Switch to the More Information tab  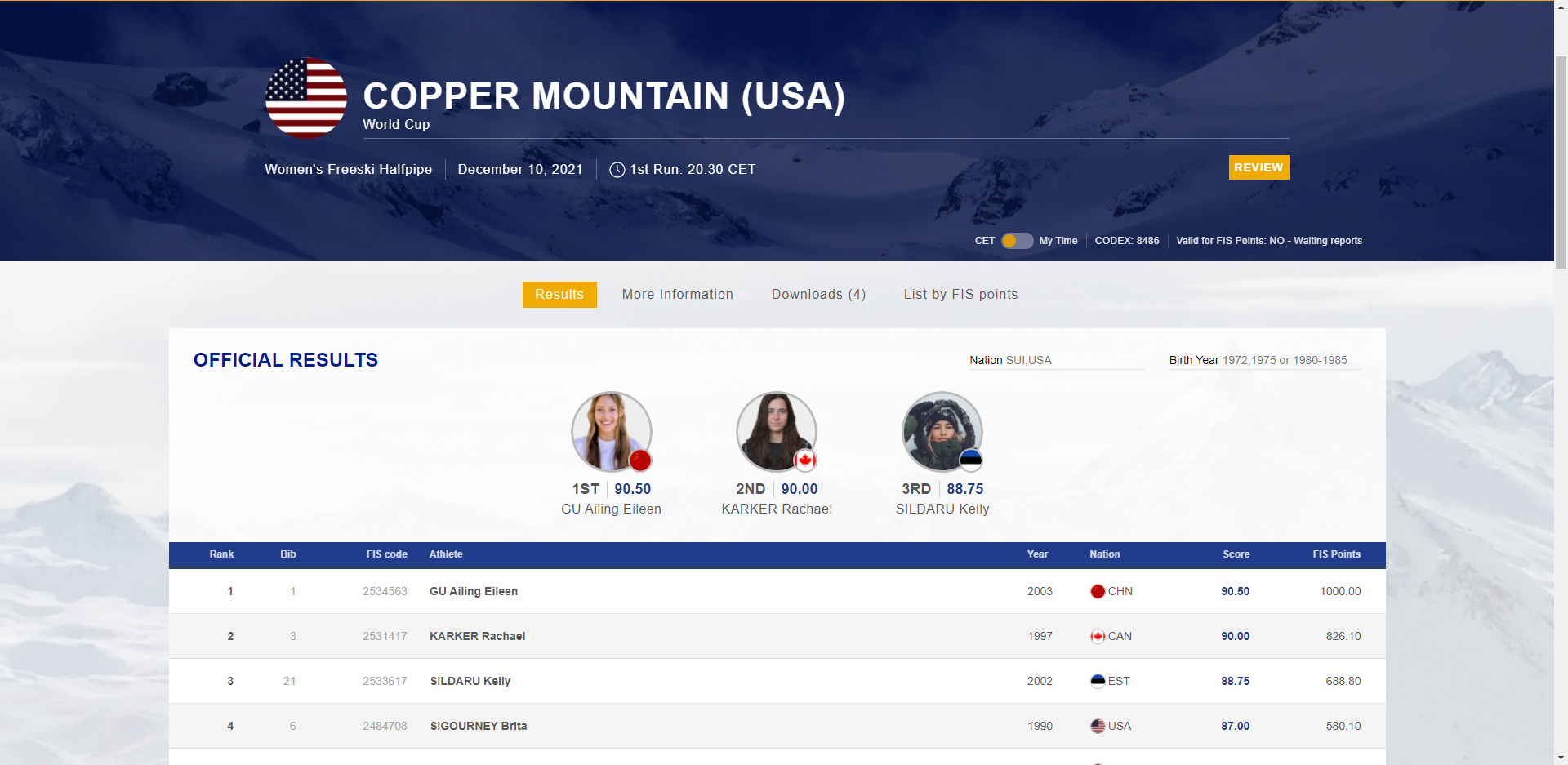point(678,295)
